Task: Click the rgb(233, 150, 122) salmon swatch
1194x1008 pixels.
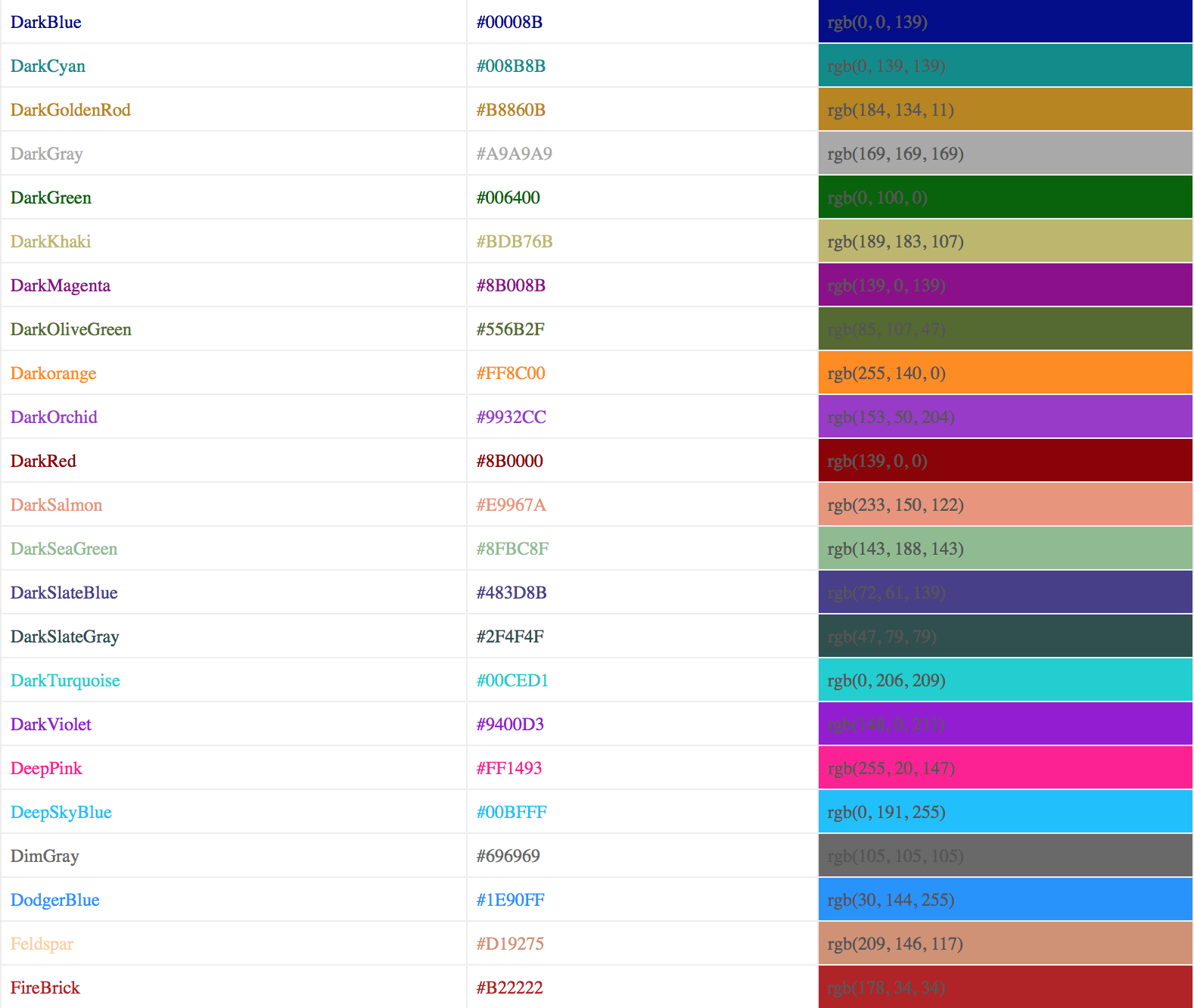Action: click(1006, 504)
